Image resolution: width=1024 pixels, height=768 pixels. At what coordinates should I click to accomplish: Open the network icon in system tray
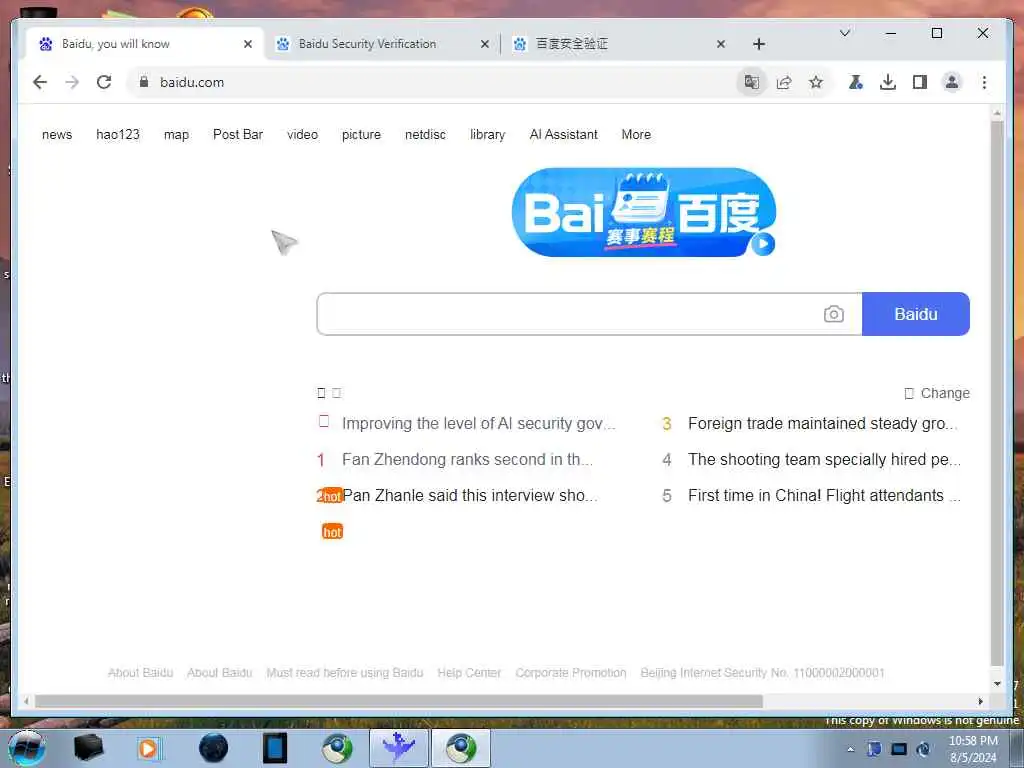point(899,750)
